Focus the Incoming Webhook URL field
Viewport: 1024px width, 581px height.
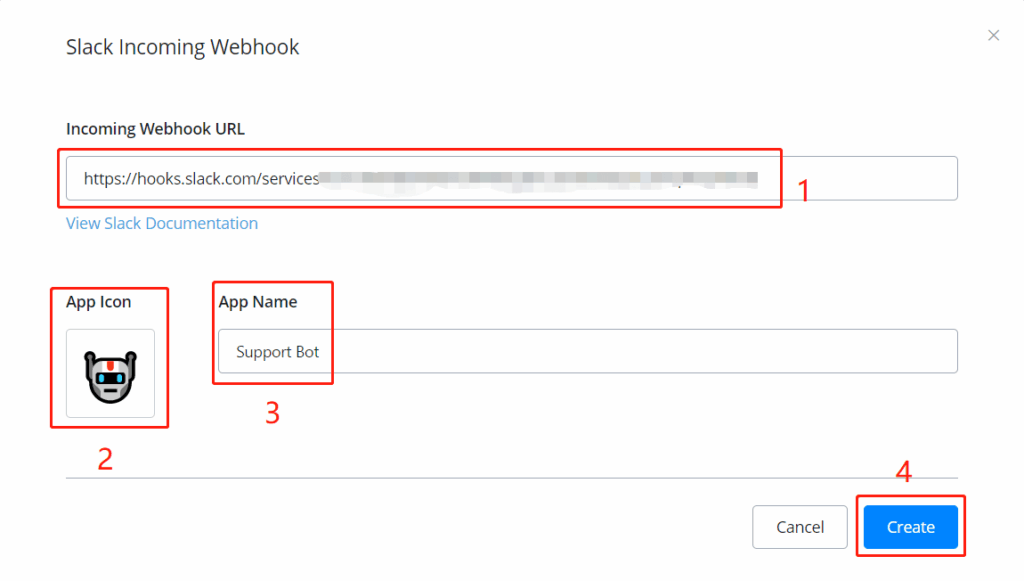click(860, 179)
